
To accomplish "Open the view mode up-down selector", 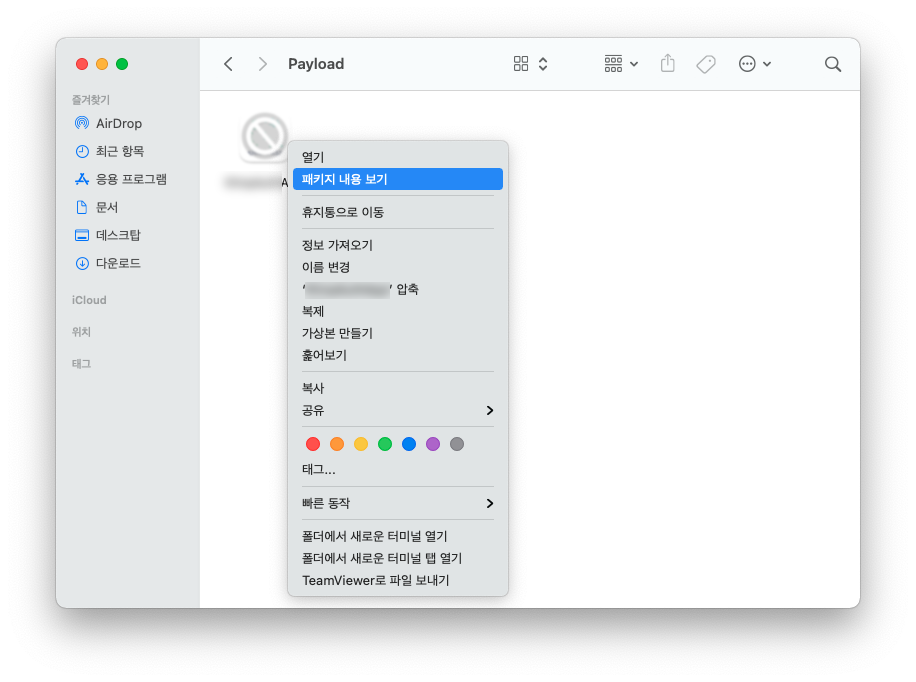I will tap(543, 64).
